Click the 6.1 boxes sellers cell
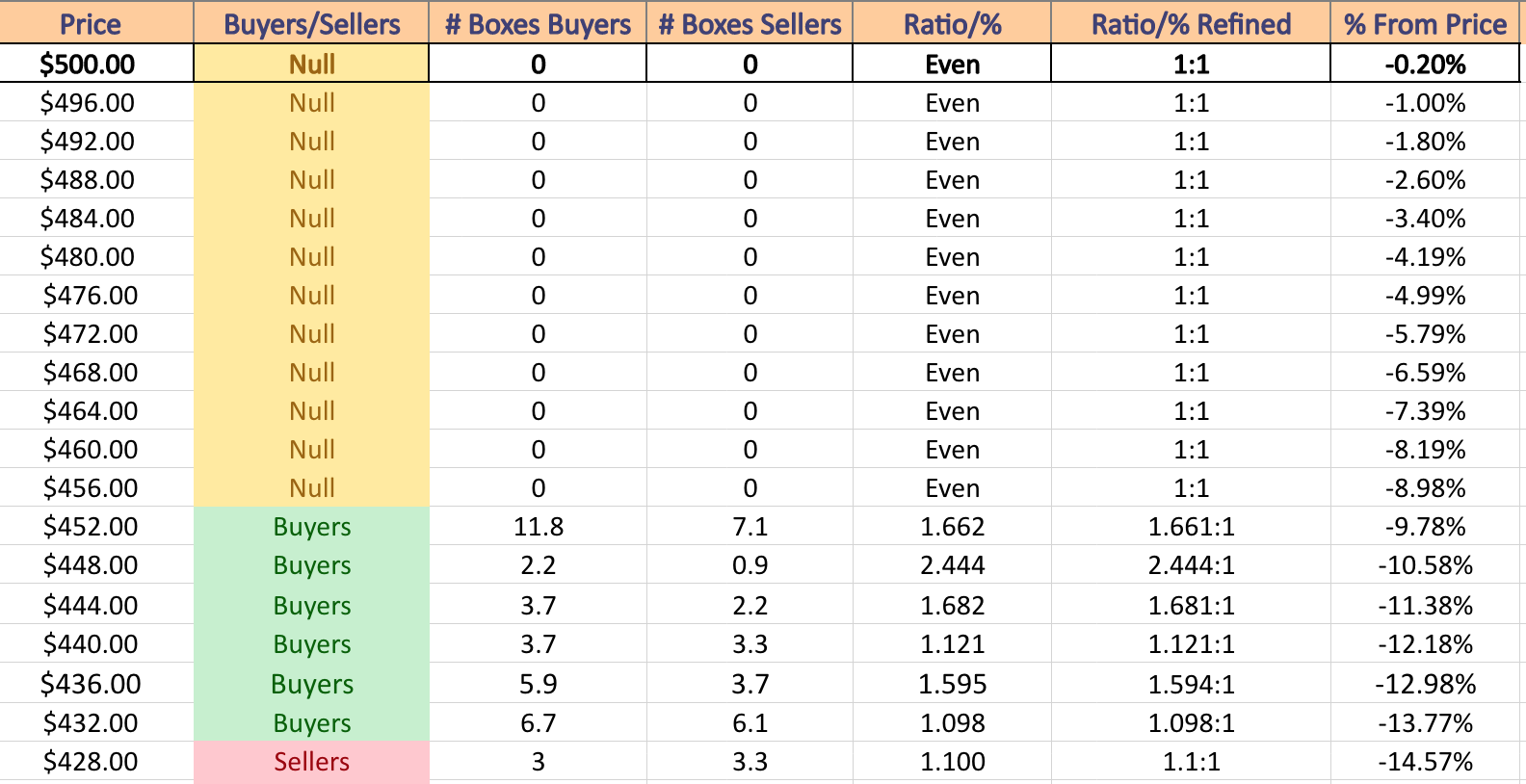The width and height of the screenshot is (1526, 784). coord(750,722)
